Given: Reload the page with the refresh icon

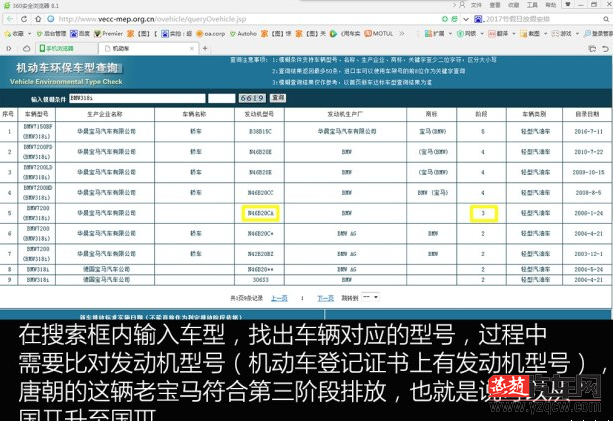Looking at the screenshot, I should point(24,19).
